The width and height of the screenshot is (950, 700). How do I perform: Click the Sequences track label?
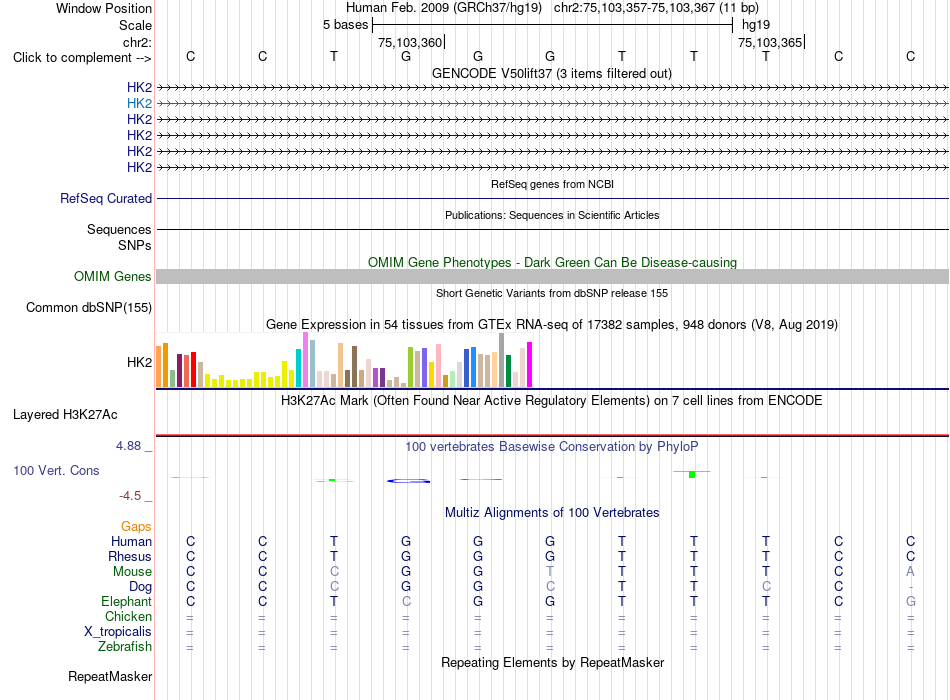[119, 229]
